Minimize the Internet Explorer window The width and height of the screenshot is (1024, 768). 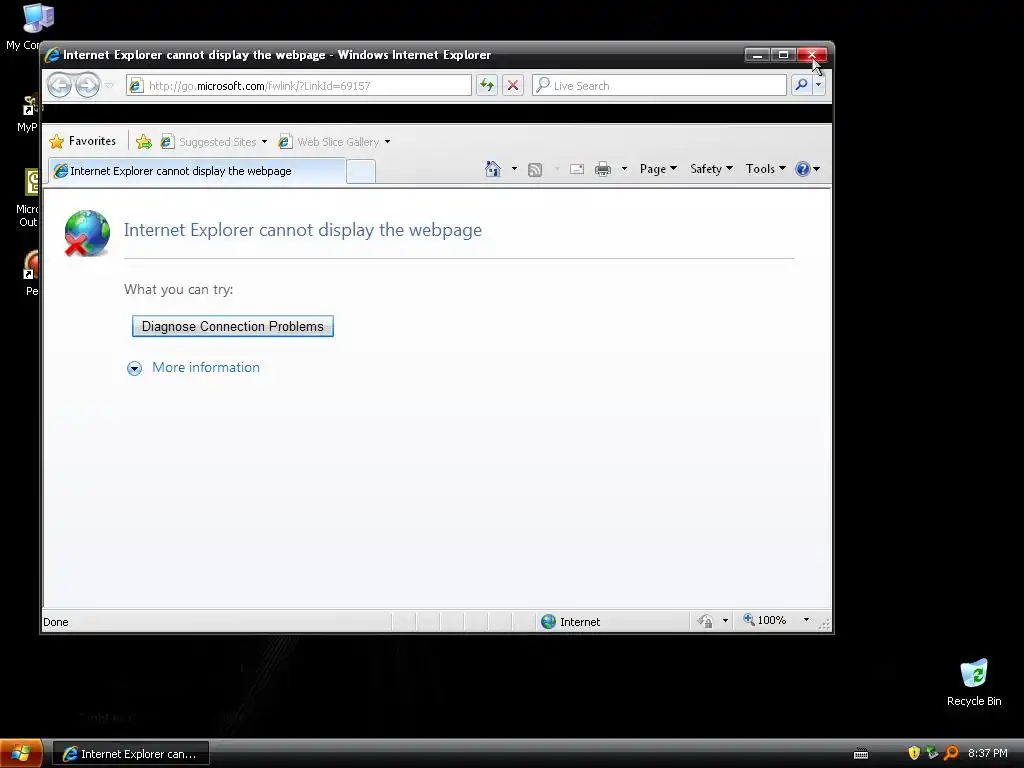[758, 55]
